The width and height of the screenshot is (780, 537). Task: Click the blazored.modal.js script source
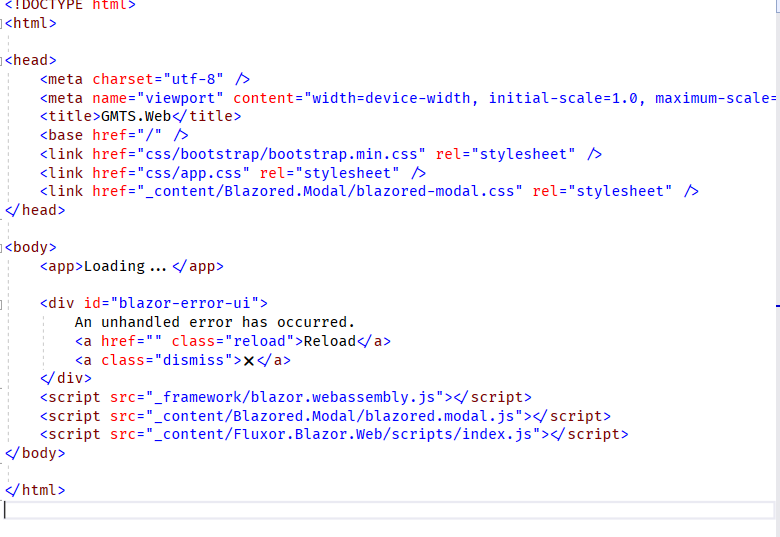(x=334, y=416)
